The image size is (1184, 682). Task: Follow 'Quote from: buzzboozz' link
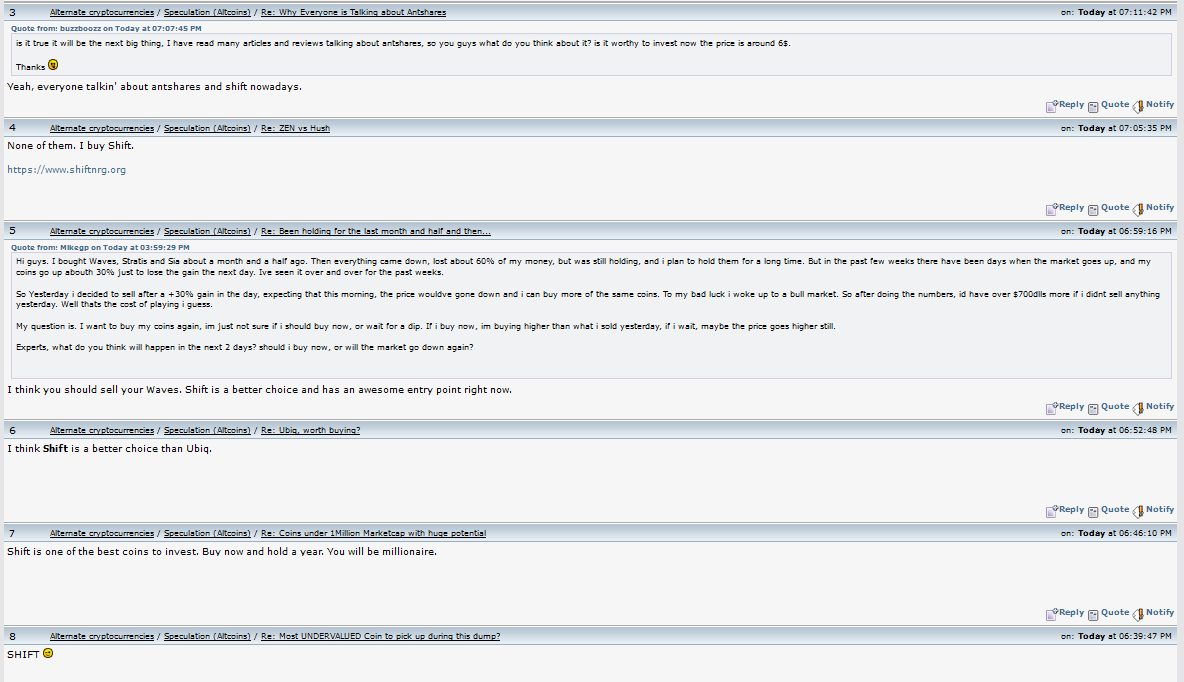[x=106, y=29]
